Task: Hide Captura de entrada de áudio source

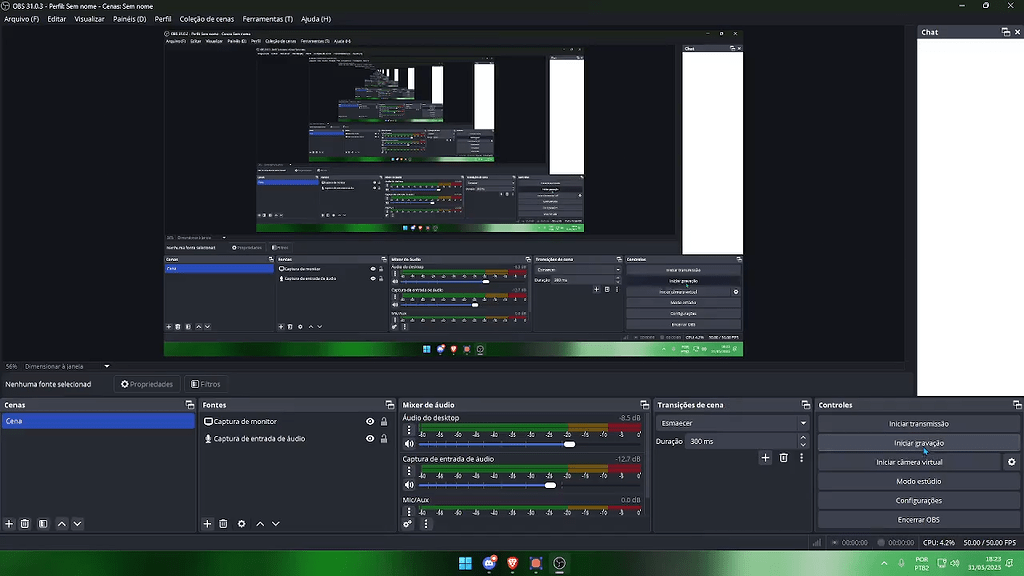Action: (x=370, y=438)
